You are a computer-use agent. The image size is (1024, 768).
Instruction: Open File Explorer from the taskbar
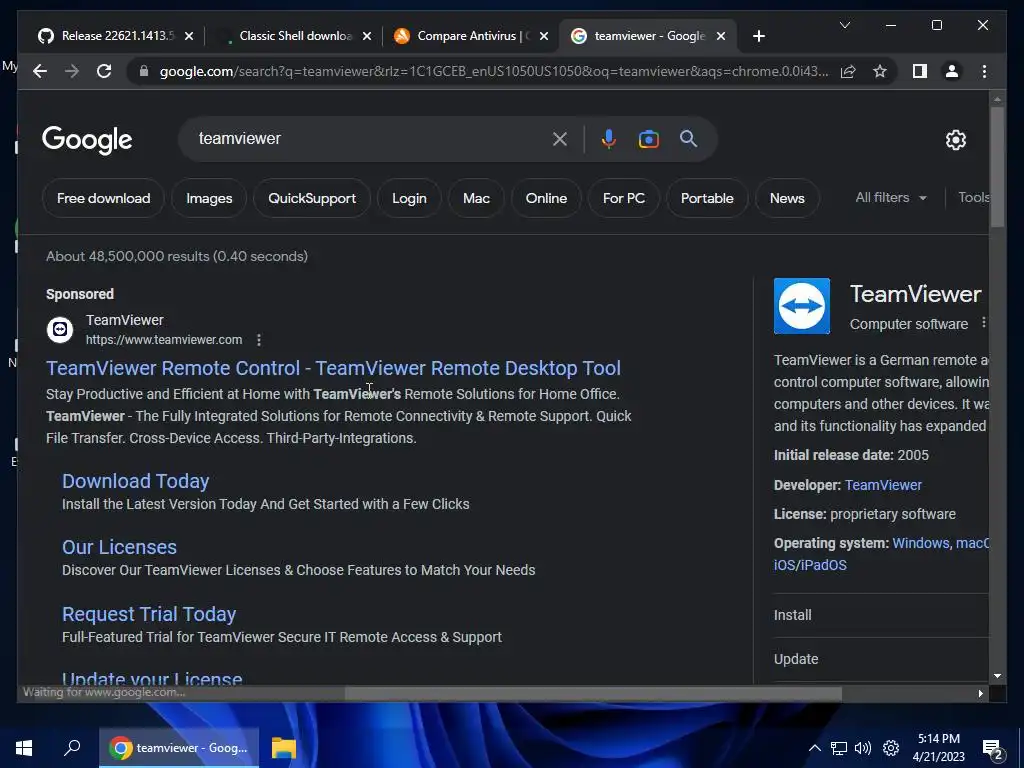point(283,748)
